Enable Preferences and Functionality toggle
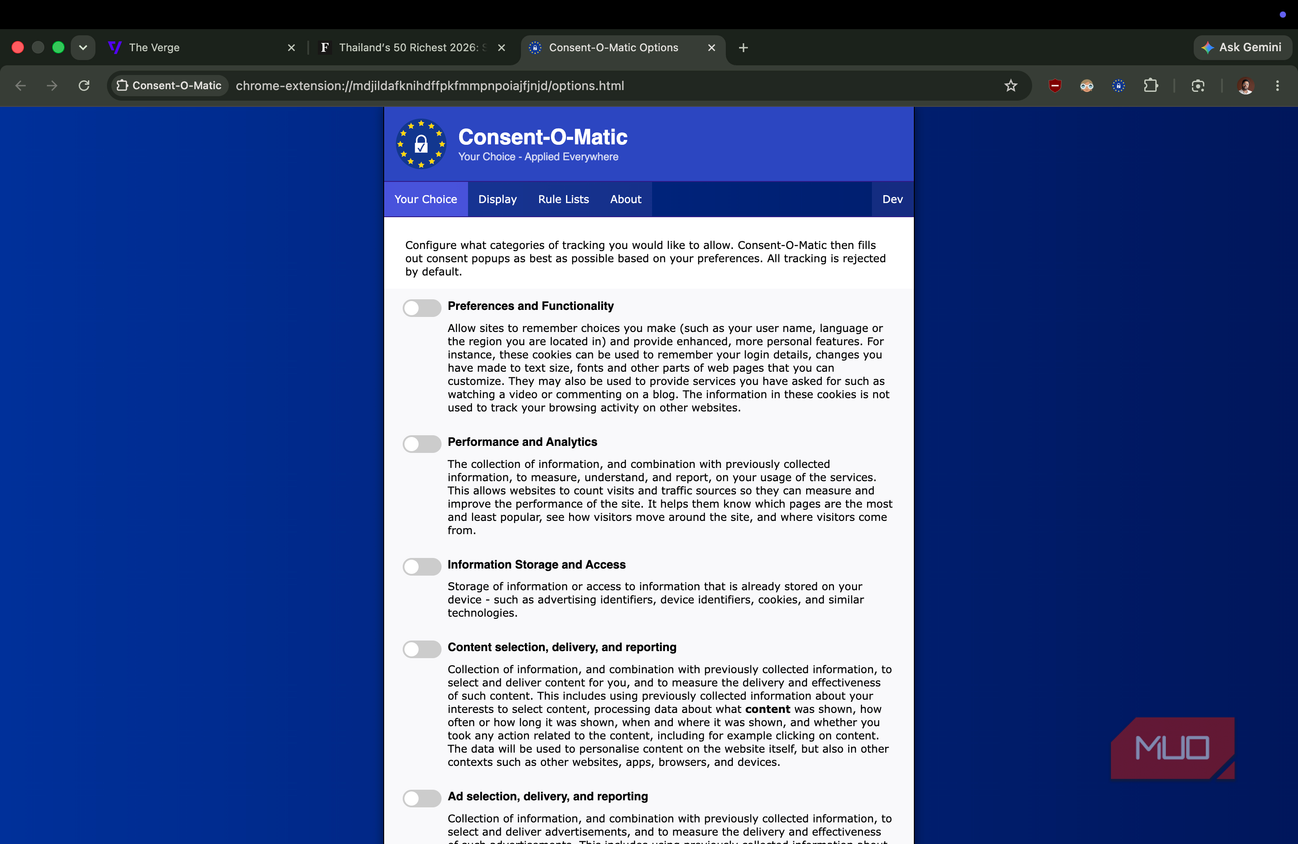This screenshot has height=844, width=1298. [x=422, y=308]
